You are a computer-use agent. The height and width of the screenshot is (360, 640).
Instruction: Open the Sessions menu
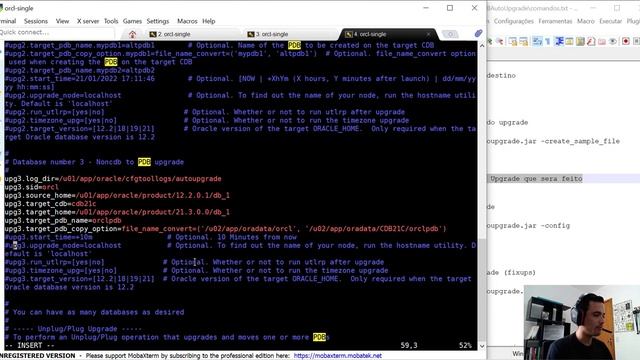click(36, 21)
